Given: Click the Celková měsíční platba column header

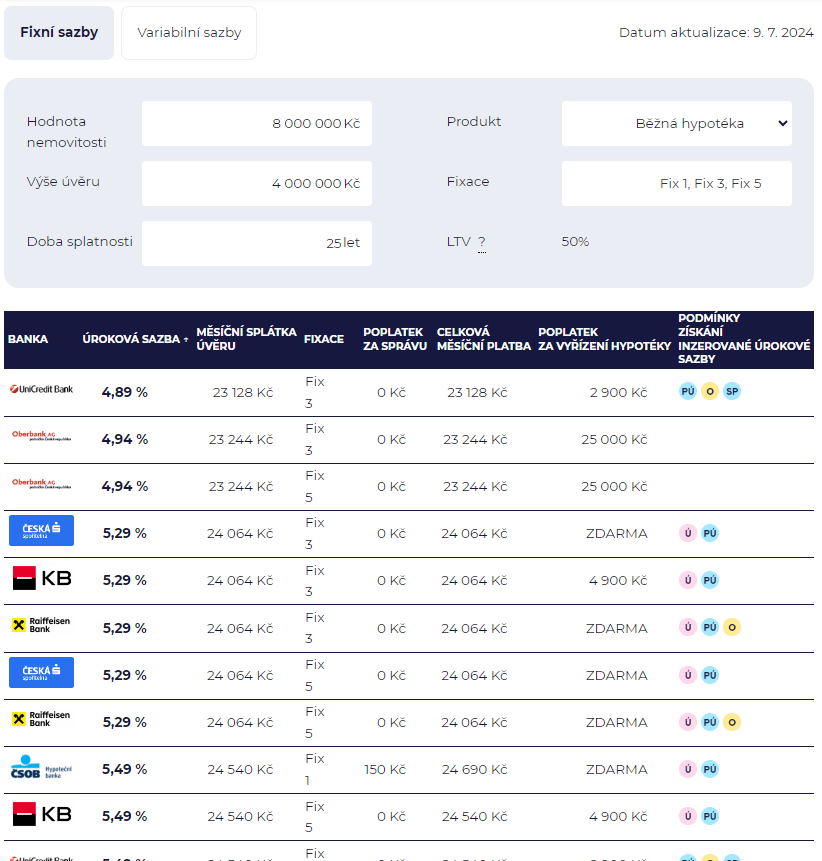Looking at the screenshot, I should (x=484, y=339).
